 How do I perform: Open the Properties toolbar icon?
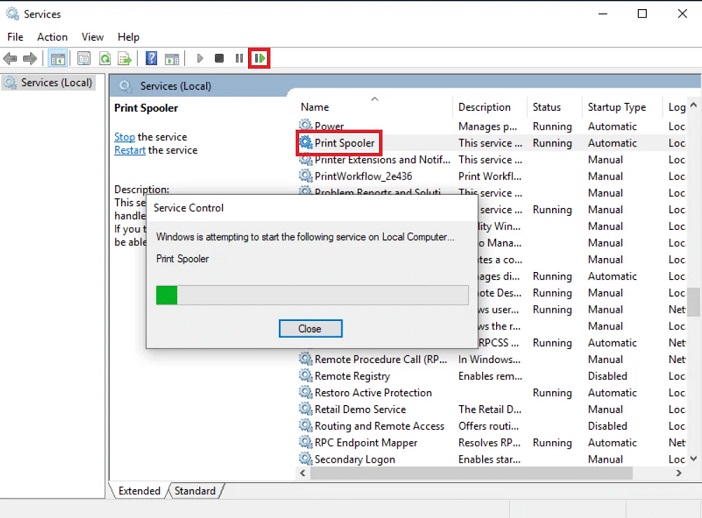84,58
